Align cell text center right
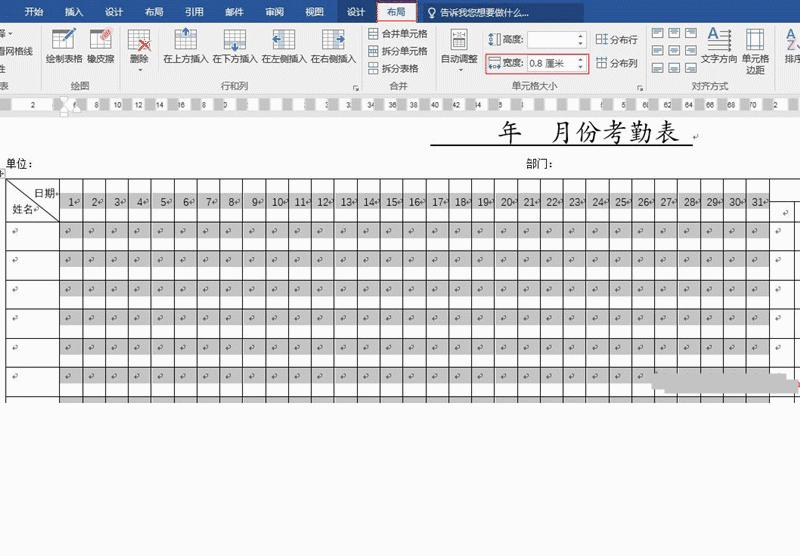 pyautogui.click(x=691, y=50)
